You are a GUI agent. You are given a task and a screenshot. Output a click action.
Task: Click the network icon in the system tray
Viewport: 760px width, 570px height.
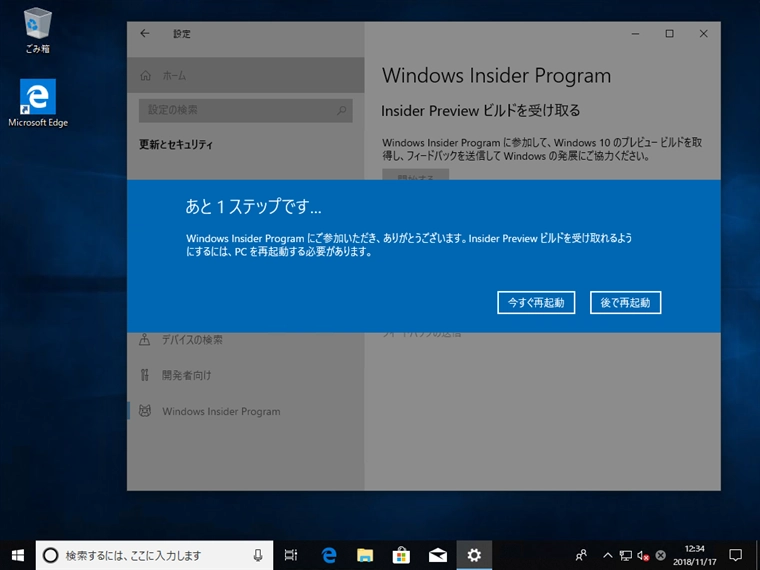(x=626, y=555)
